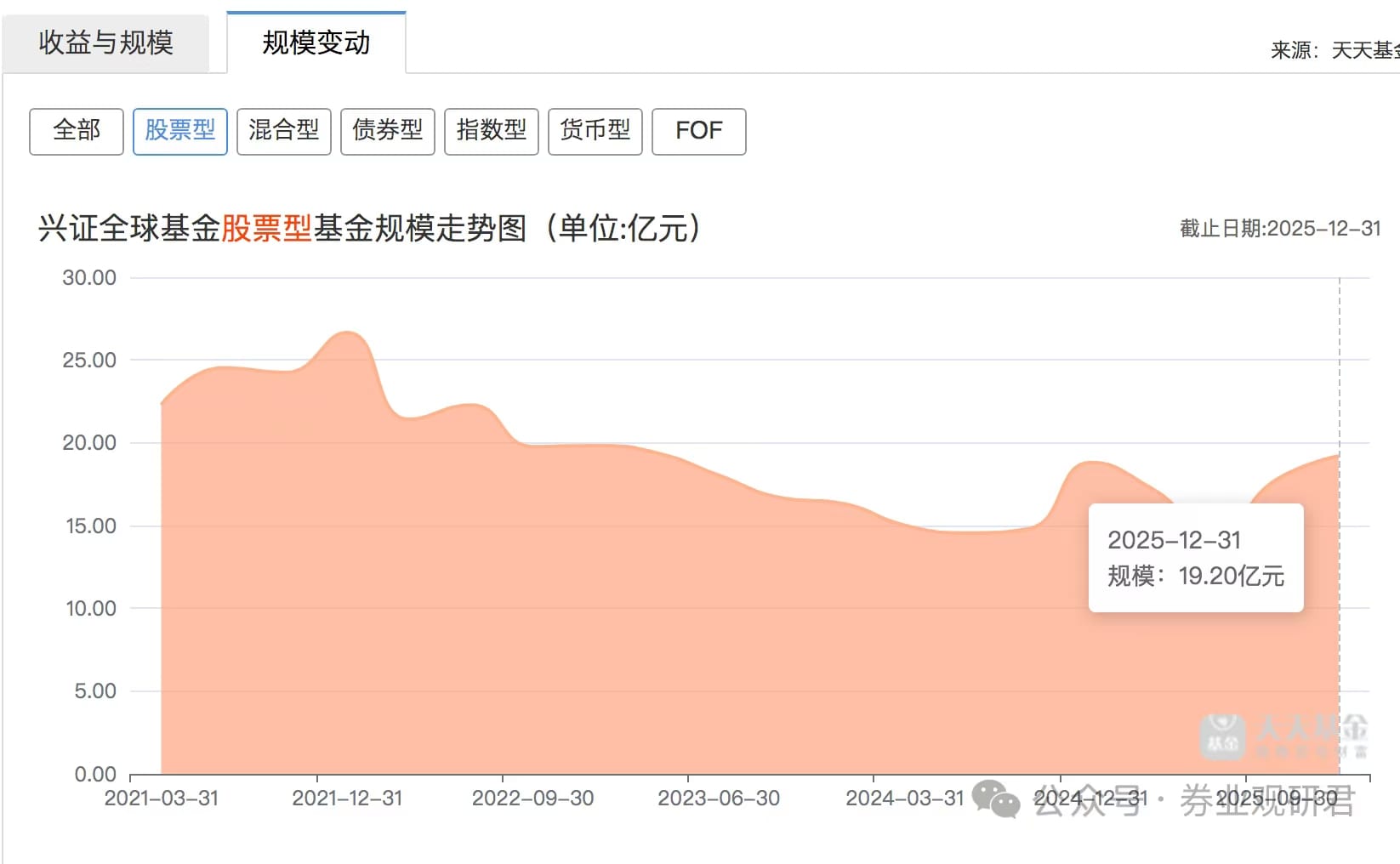Image resolution: width=1400 pixels, height=864 pixels.
Task: Select the 全部 fund type filter
Action: (x=77, y=131)
